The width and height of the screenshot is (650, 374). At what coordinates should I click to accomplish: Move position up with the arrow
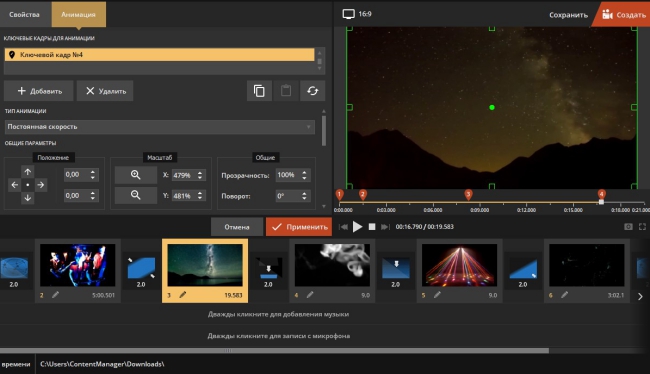pos(27,172)
